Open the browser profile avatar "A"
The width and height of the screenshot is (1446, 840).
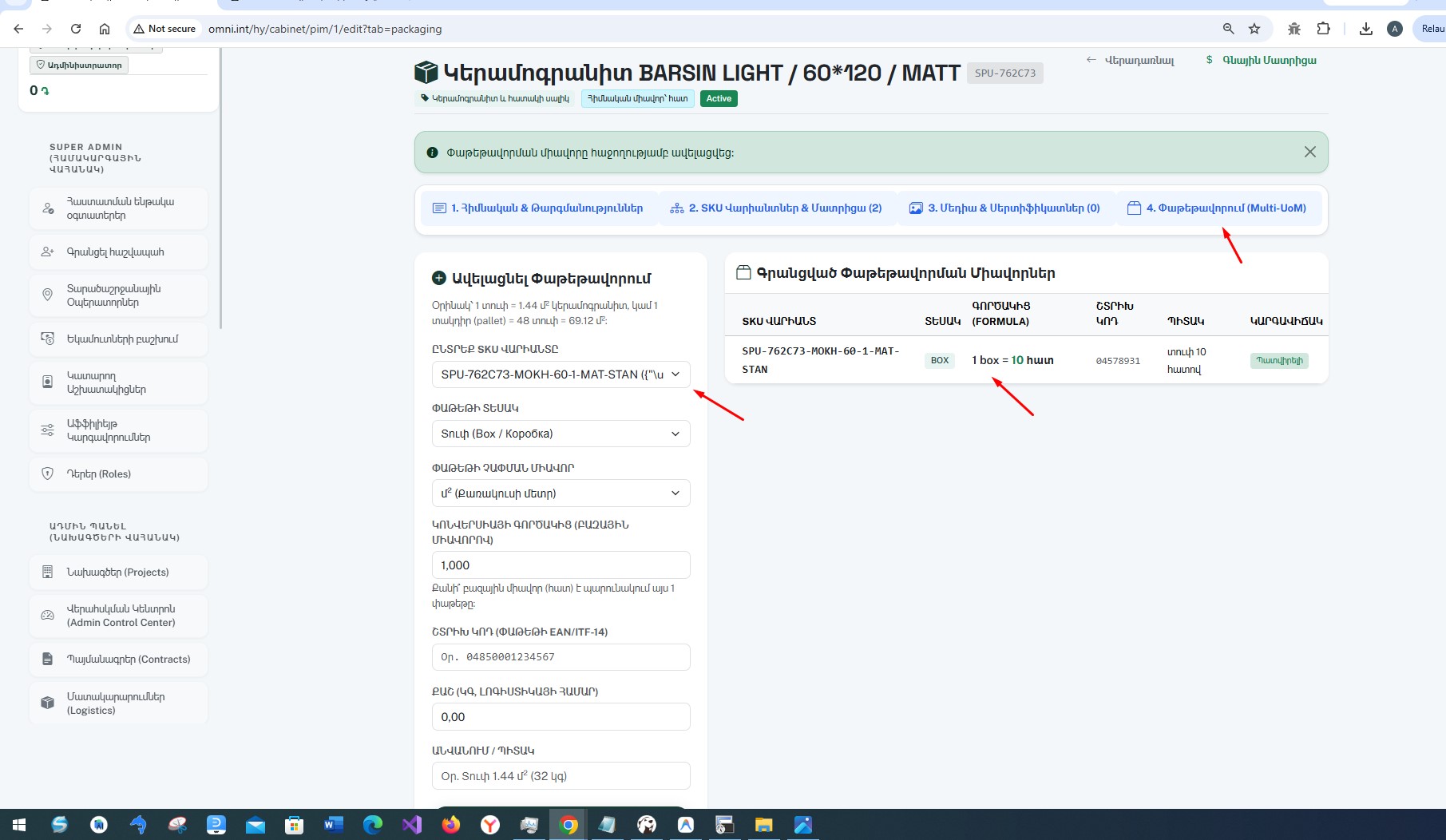[x=1395, y=29]
